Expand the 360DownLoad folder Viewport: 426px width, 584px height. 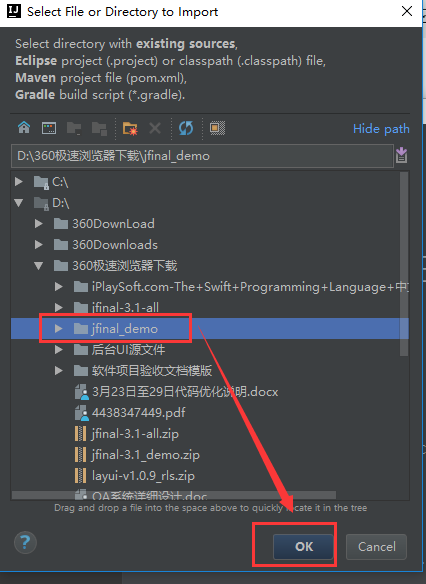(x=38, y=223)
